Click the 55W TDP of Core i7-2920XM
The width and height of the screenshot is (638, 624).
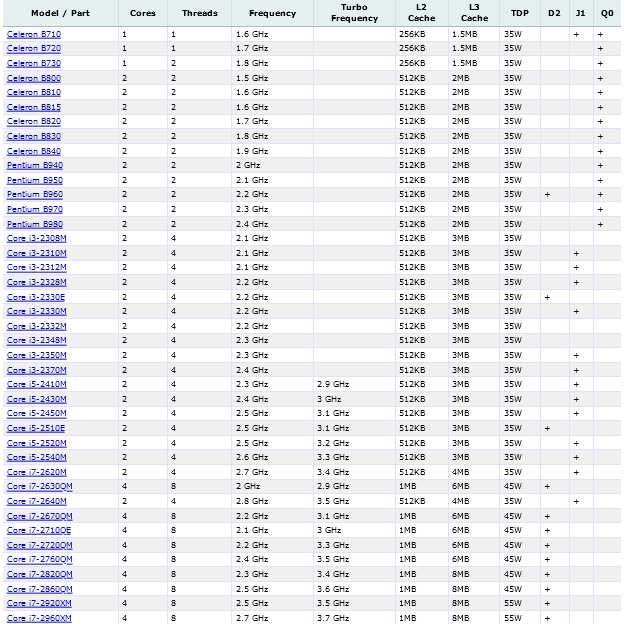point(513,603)
